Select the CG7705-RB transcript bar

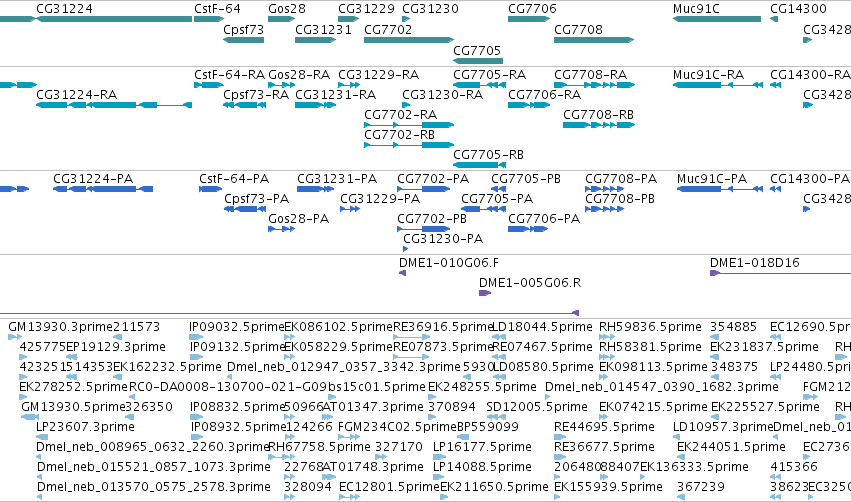[x=480, y=165]
